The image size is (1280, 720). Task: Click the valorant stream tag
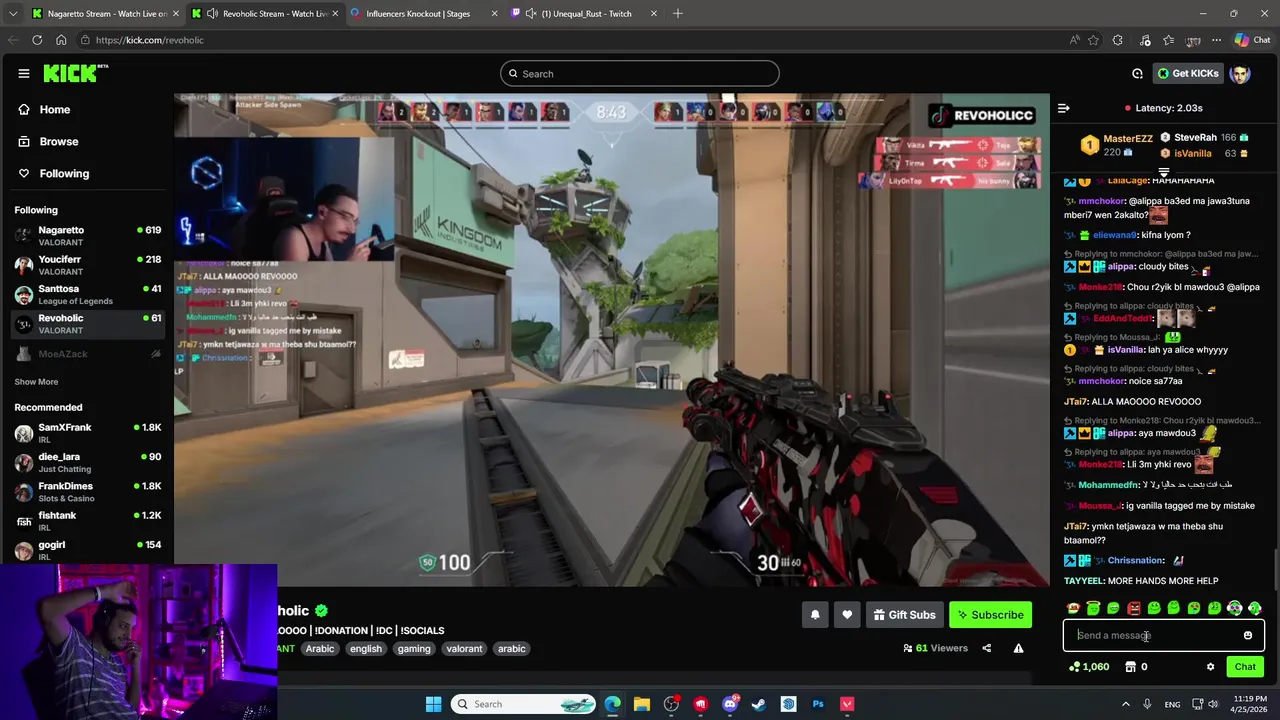click(464, 648)
